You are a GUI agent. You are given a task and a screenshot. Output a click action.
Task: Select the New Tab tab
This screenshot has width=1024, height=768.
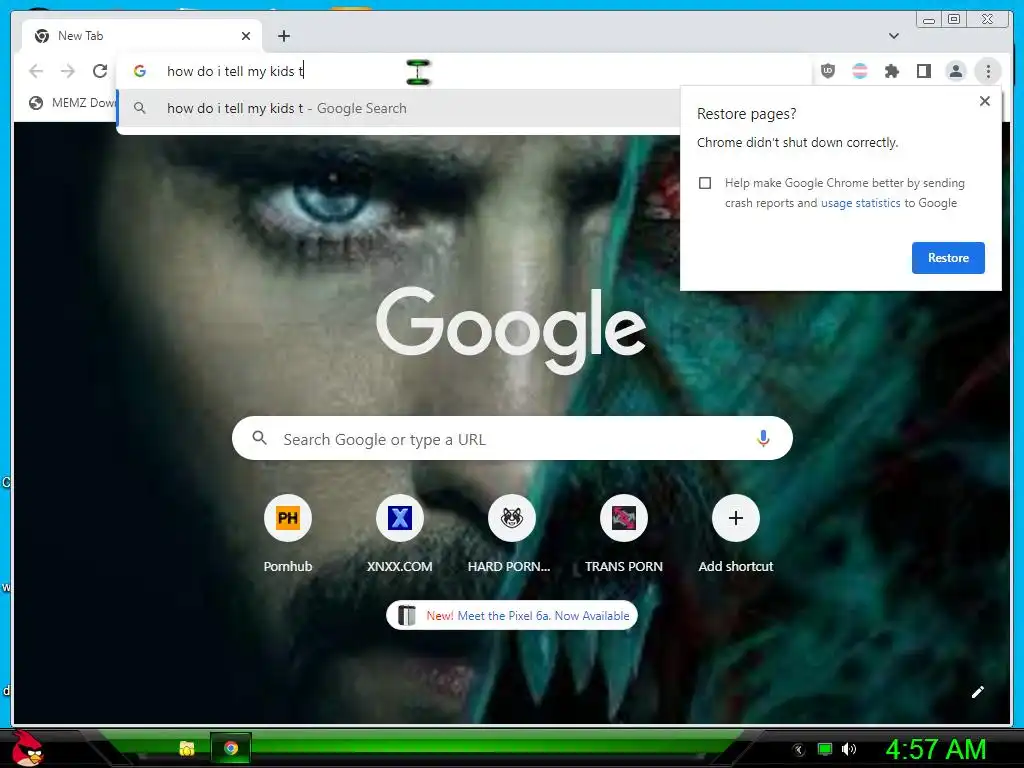tap(142, 36)
